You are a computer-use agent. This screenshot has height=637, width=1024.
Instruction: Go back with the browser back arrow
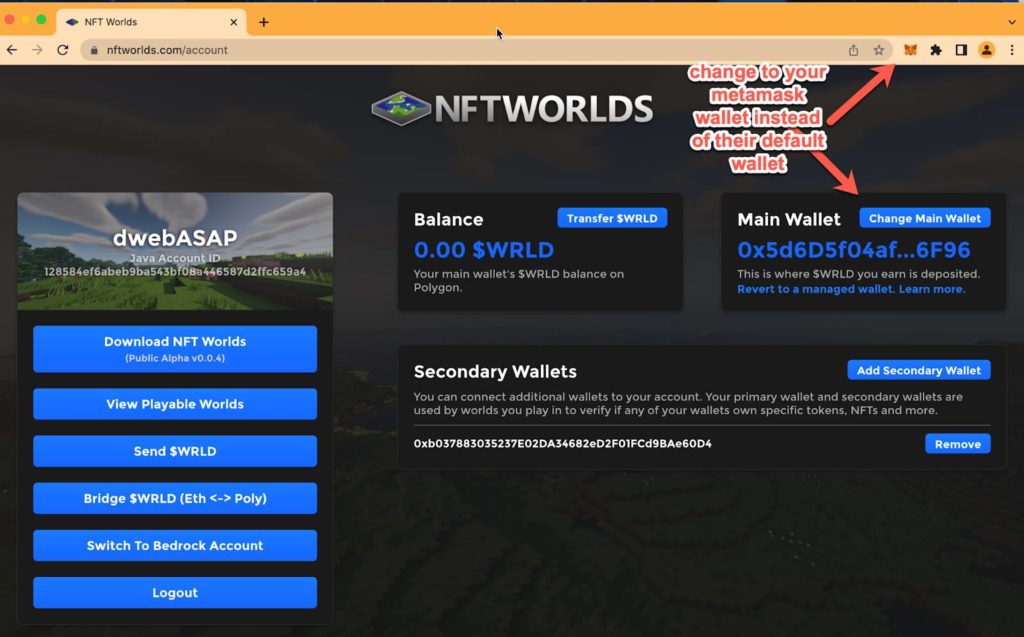tap(12, 50)
